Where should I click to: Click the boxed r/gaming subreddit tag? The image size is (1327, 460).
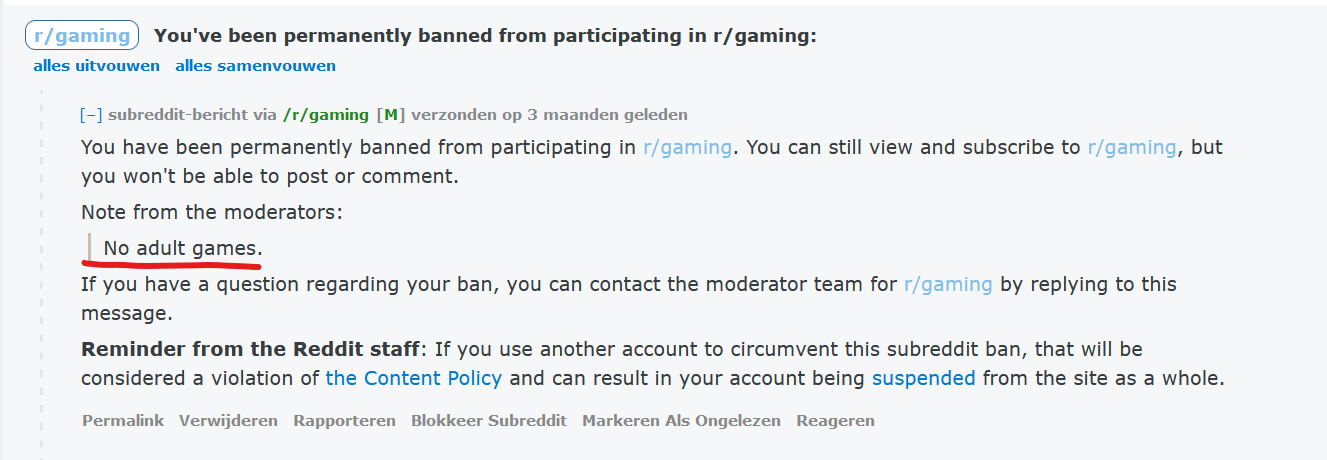click(82, 36)
